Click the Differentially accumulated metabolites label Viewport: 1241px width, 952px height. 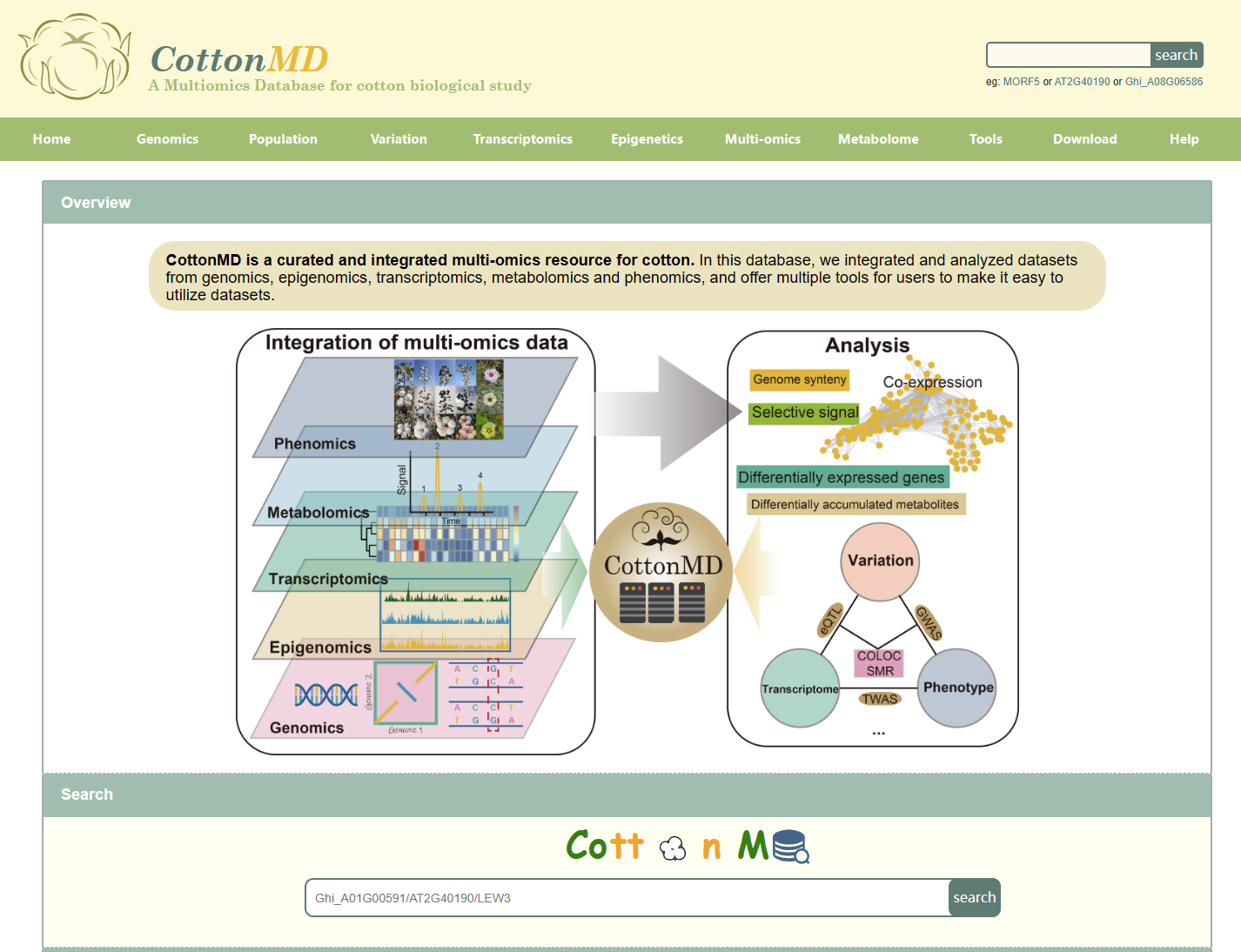pos(855,504)
